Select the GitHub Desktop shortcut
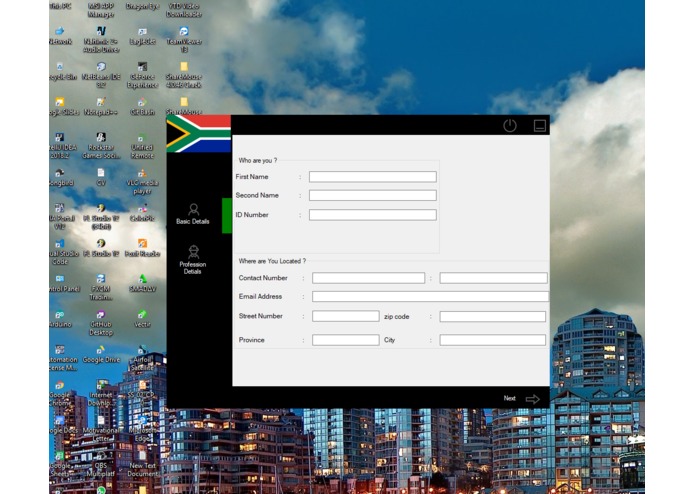Image resolution: width=695 pixels, height=494 pixels. point(101,323)
